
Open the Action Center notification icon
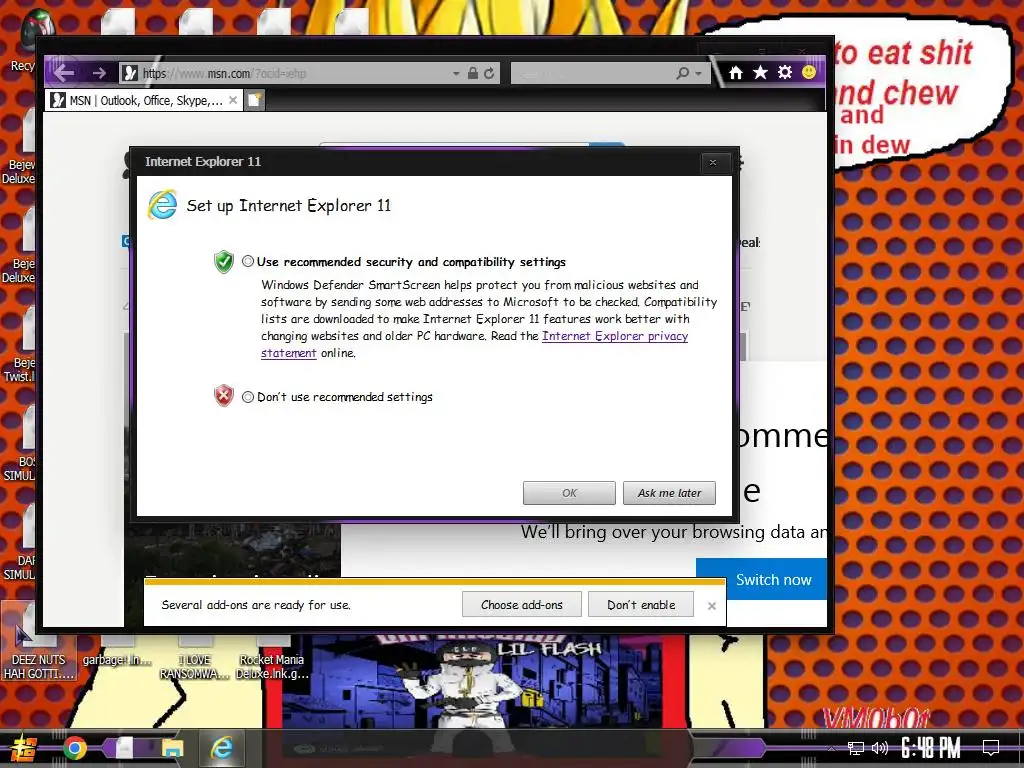point(991,747)
